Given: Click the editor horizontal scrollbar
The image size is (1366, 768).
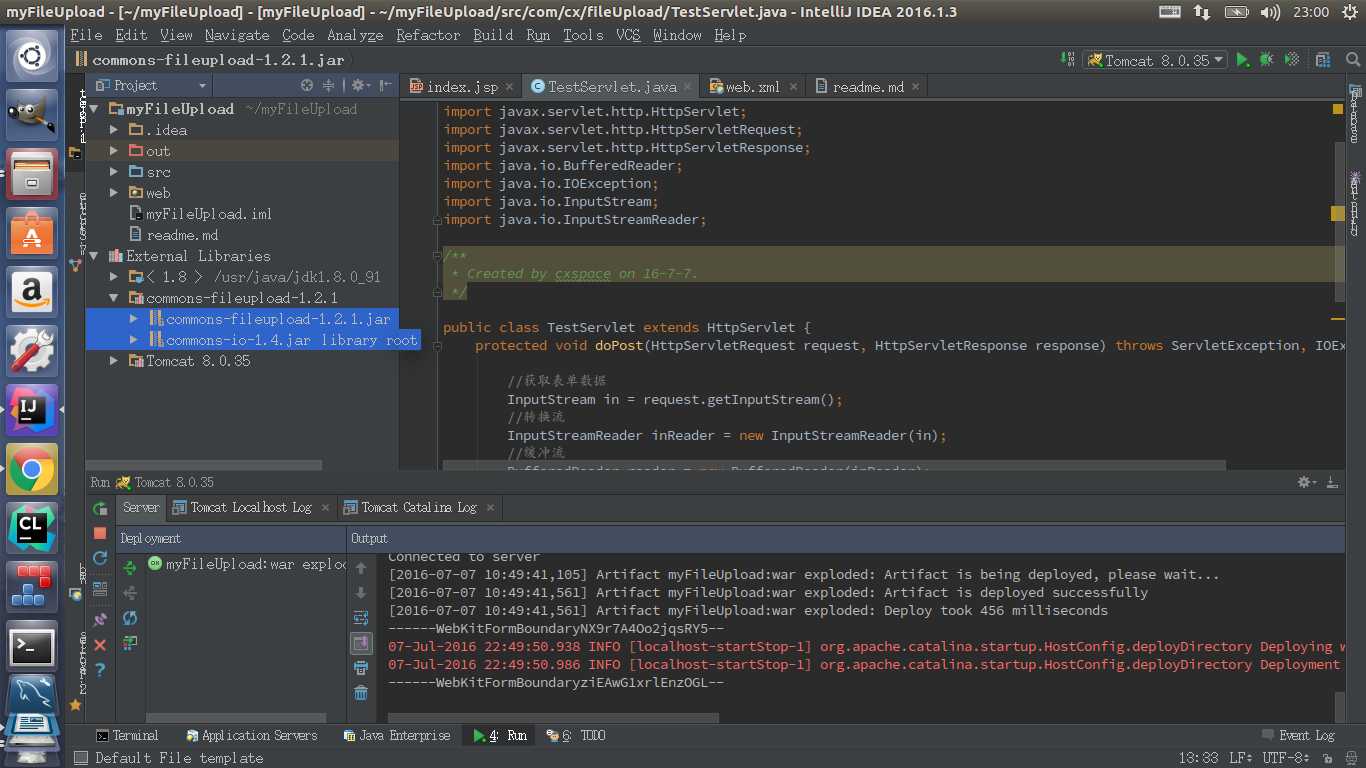Looking at the screenshot, I should coord(834,465).
